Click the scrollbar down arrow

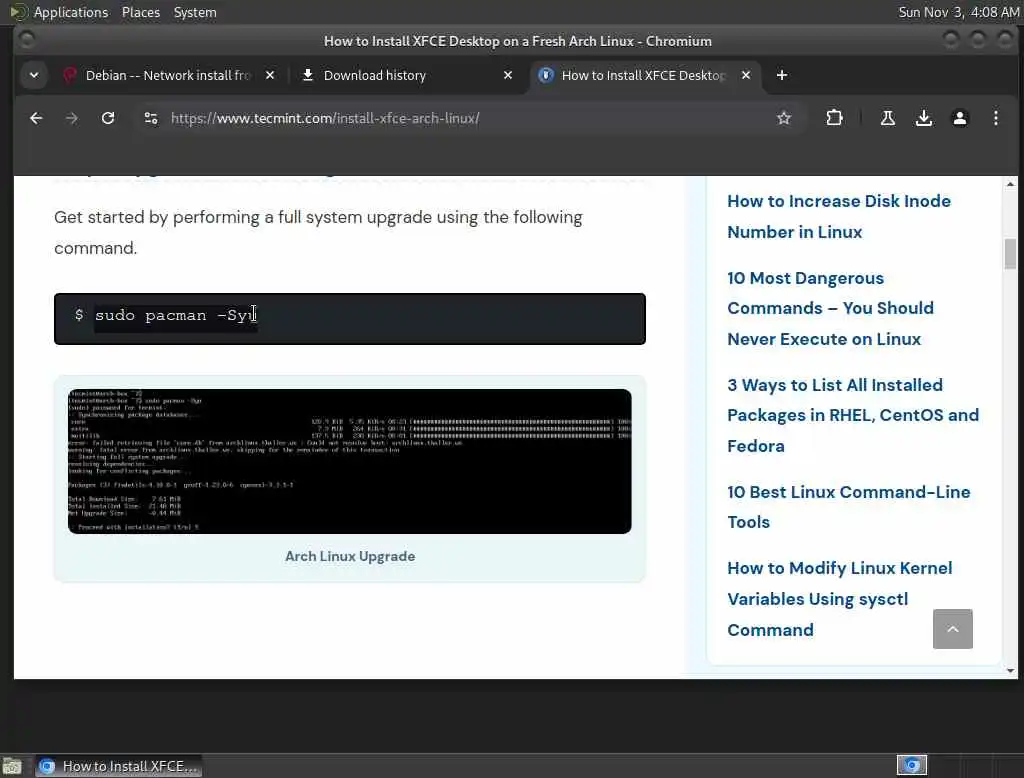(x=1010, y=670)
